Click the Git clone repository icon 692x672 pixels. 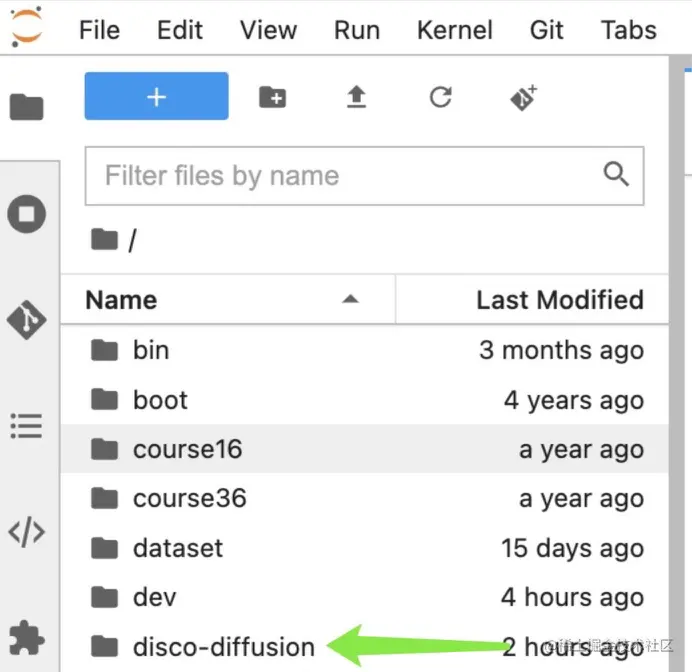click(524, 97)
